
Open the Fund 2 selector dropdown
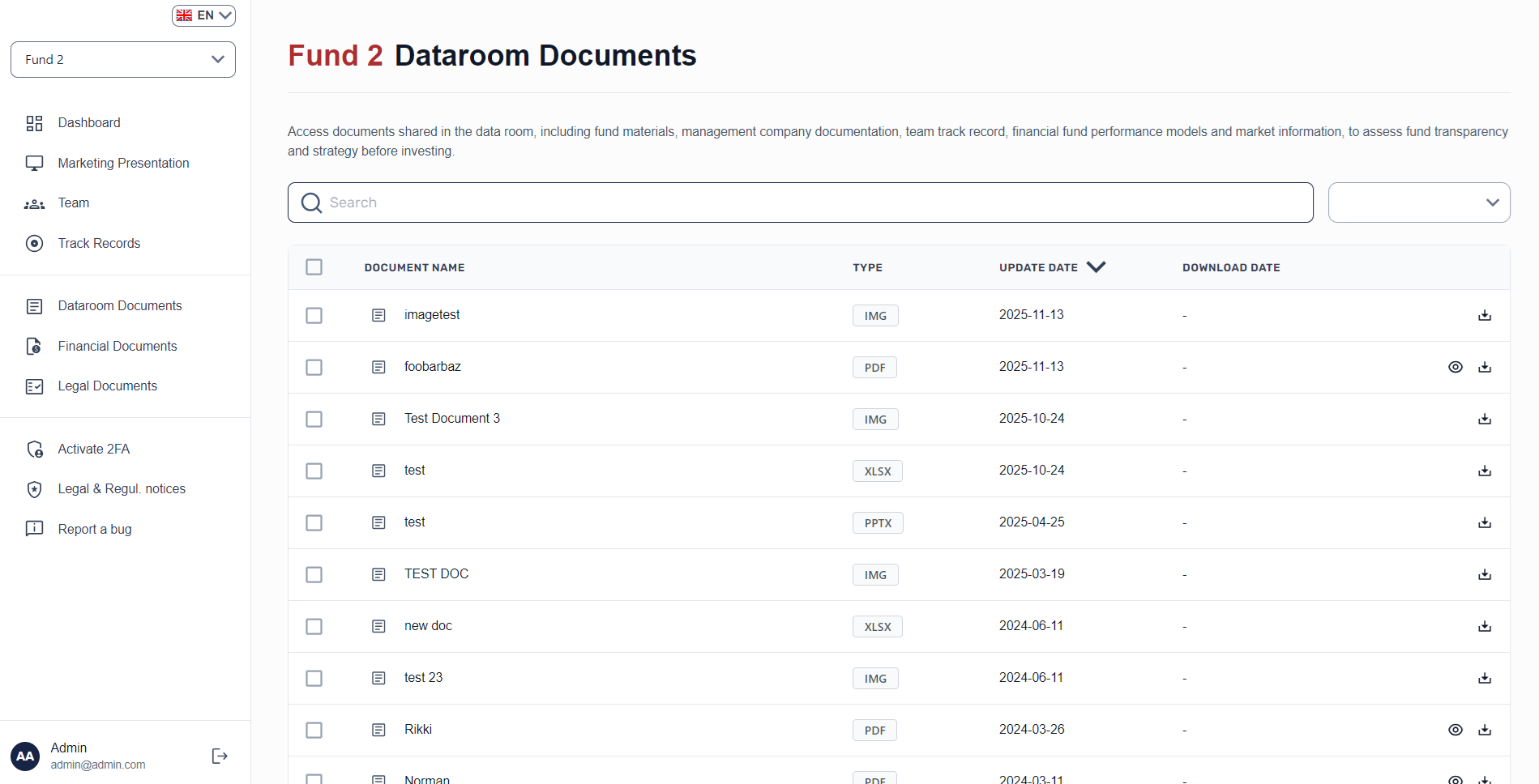[123, 60]
